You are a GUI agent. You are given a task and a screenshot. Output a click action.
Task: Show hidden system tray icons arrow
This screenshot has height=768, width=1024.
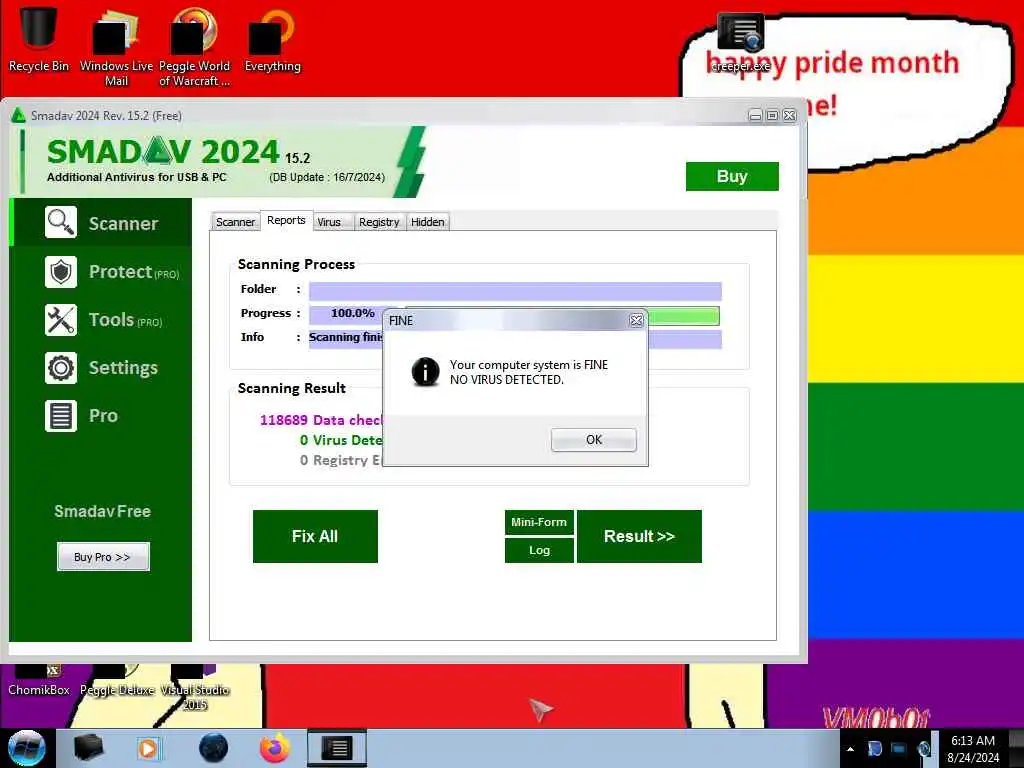[850, 749]
